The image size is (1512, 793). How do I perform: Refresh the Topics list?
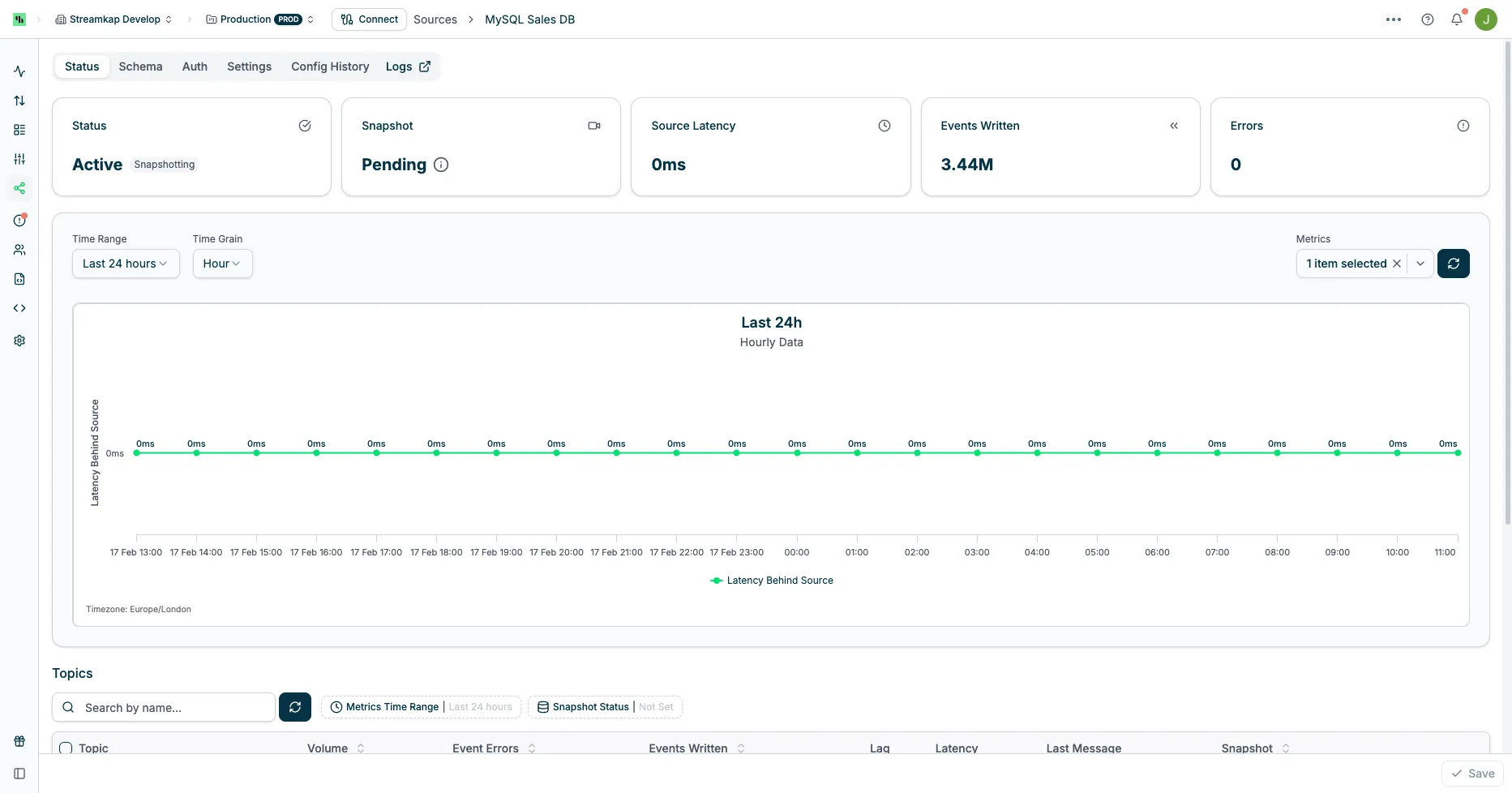pos(295,707)
